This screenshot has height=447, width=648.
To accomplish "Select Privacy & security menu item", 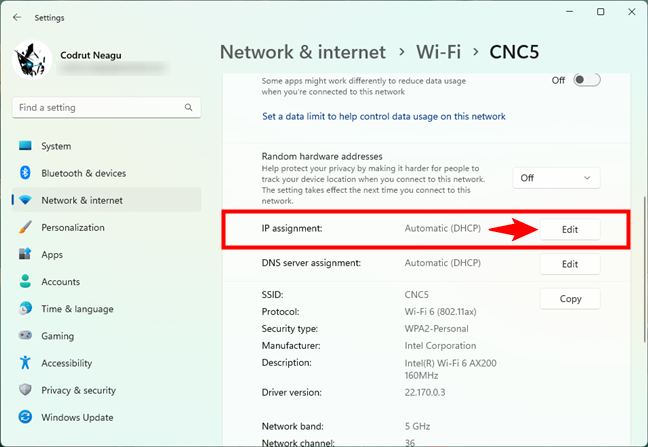I will coord(79,390).
